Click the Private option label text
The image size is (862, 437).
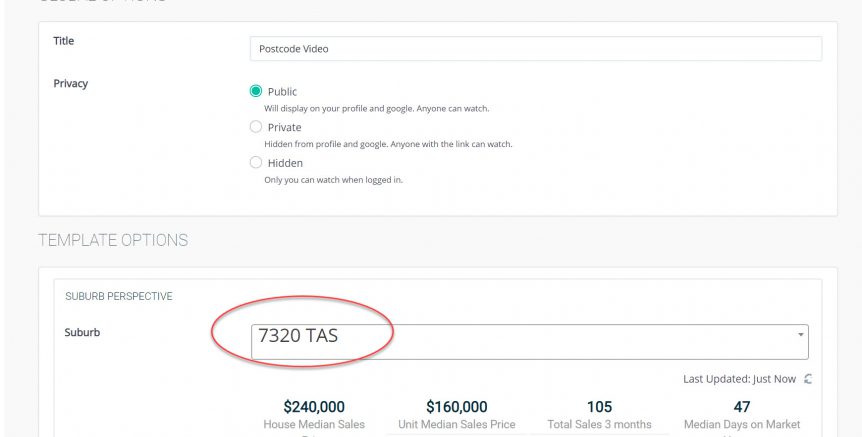click(284, 128)
